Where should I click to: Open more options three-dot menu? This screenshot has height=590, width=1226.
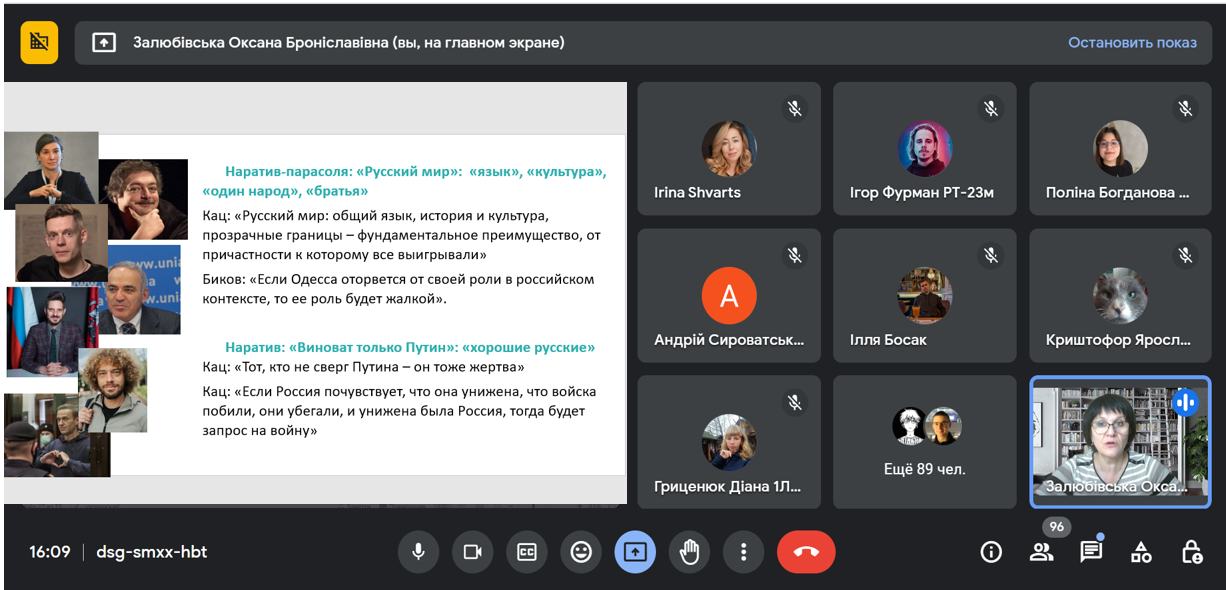pyautogui.click(x=743, y=552)
